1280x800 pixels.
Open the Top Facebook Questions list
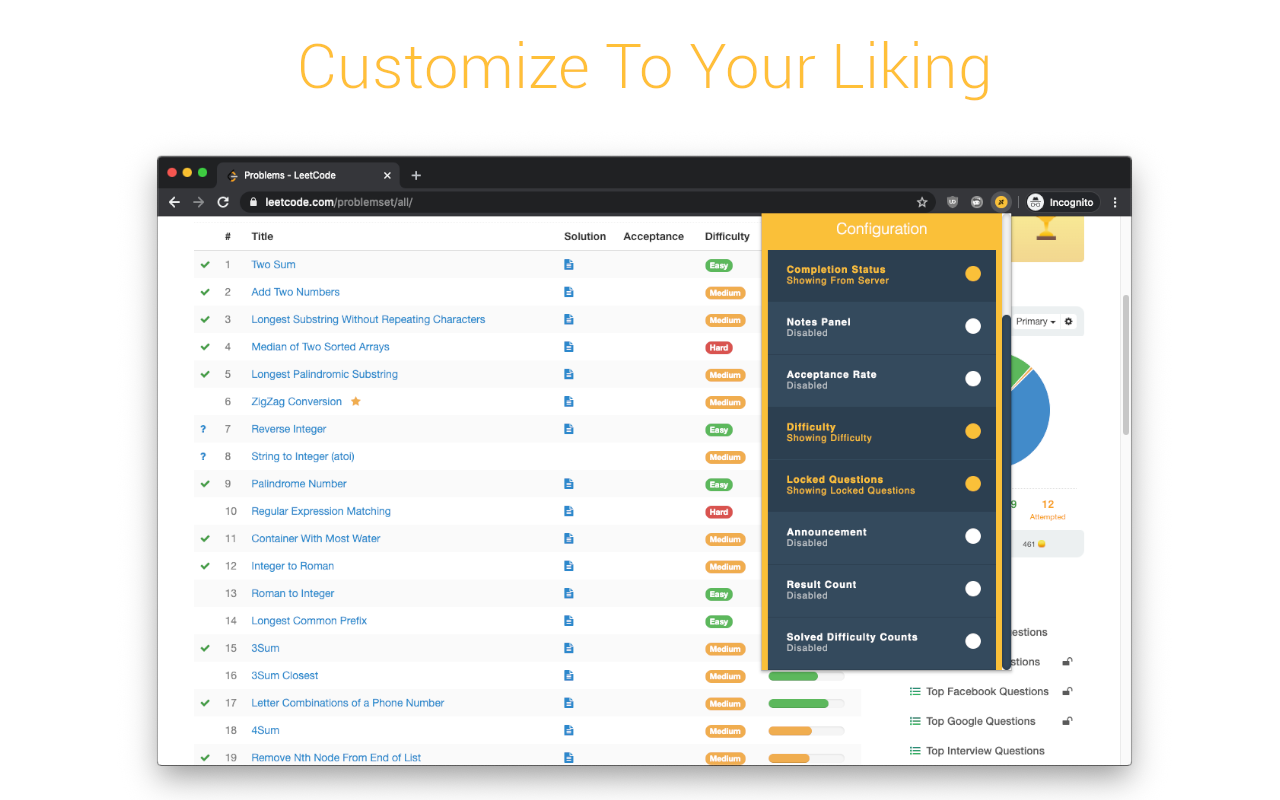[987, 691]
